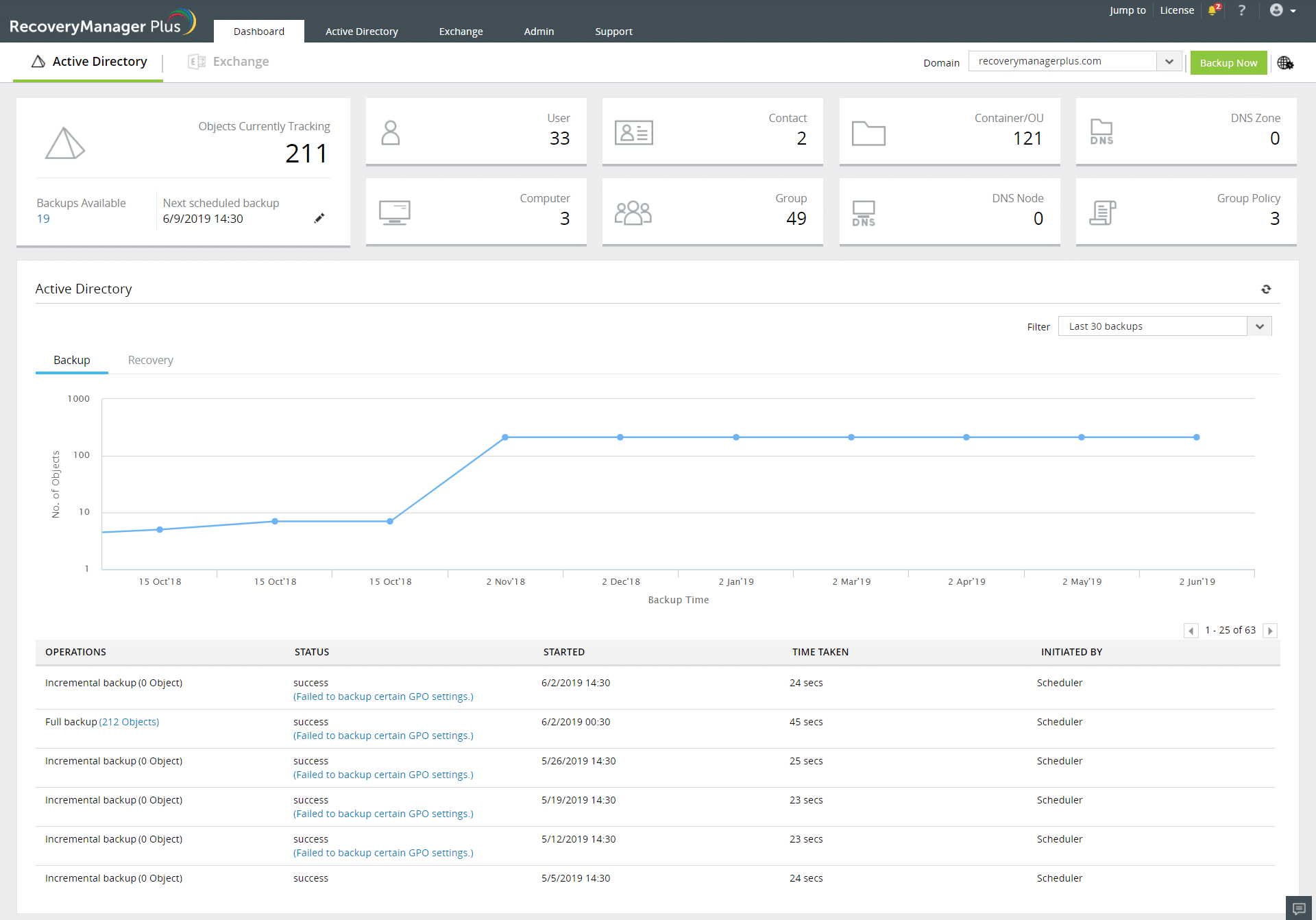Click the Container/OU folder icon
This screenshot has width=1316, height=920.
868,133
